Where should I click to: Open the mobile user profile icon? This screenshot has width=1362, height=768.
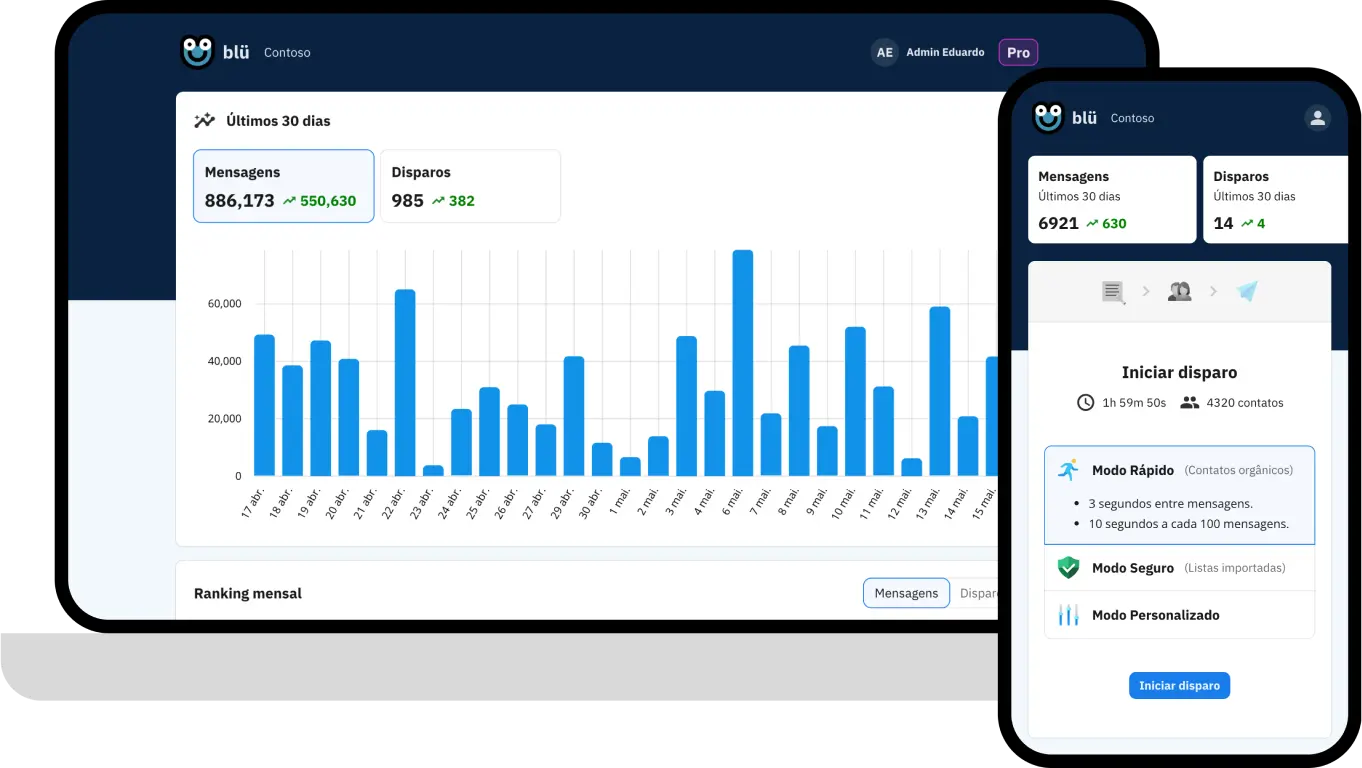point(1317,118)
